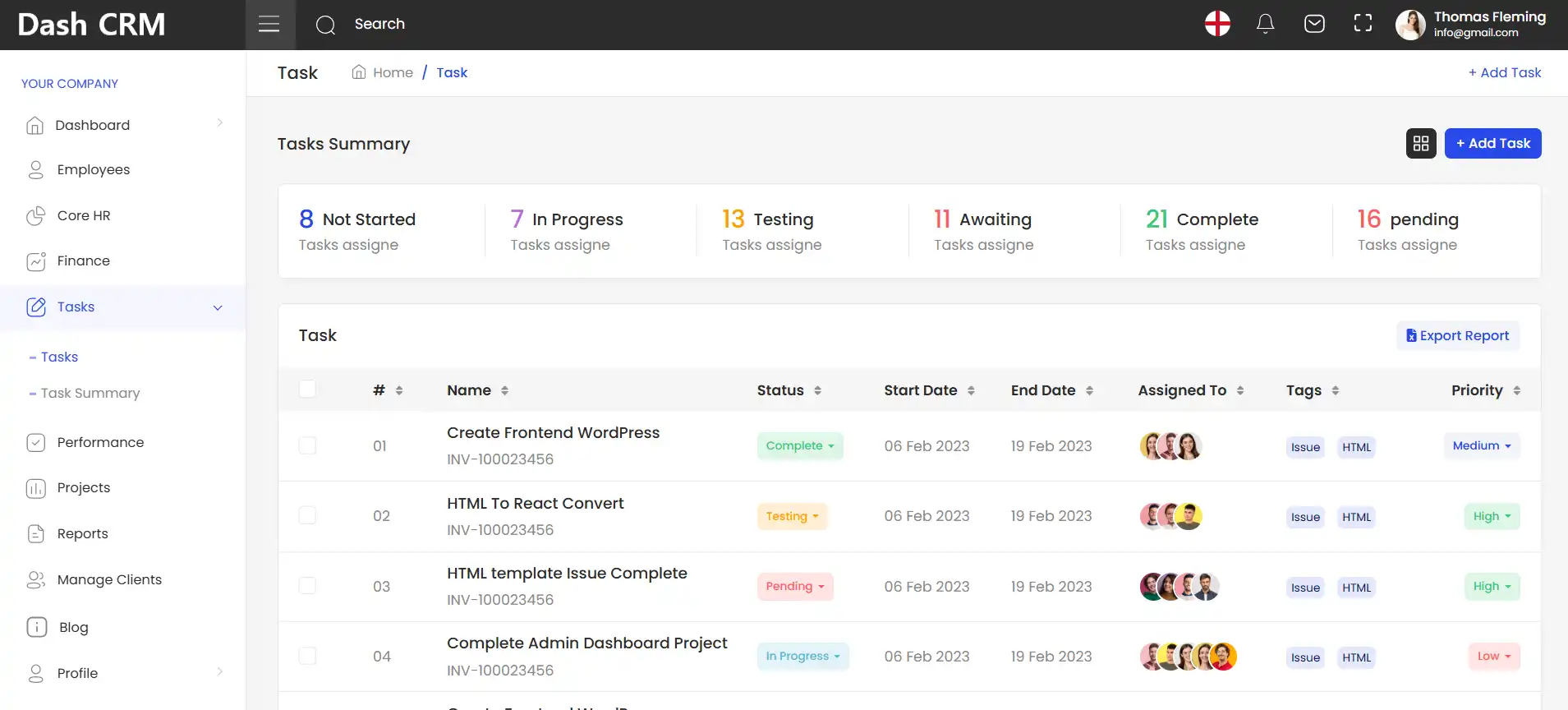Sort table by Status column arrows
1568x710 pixels.
tap(817, 390)
